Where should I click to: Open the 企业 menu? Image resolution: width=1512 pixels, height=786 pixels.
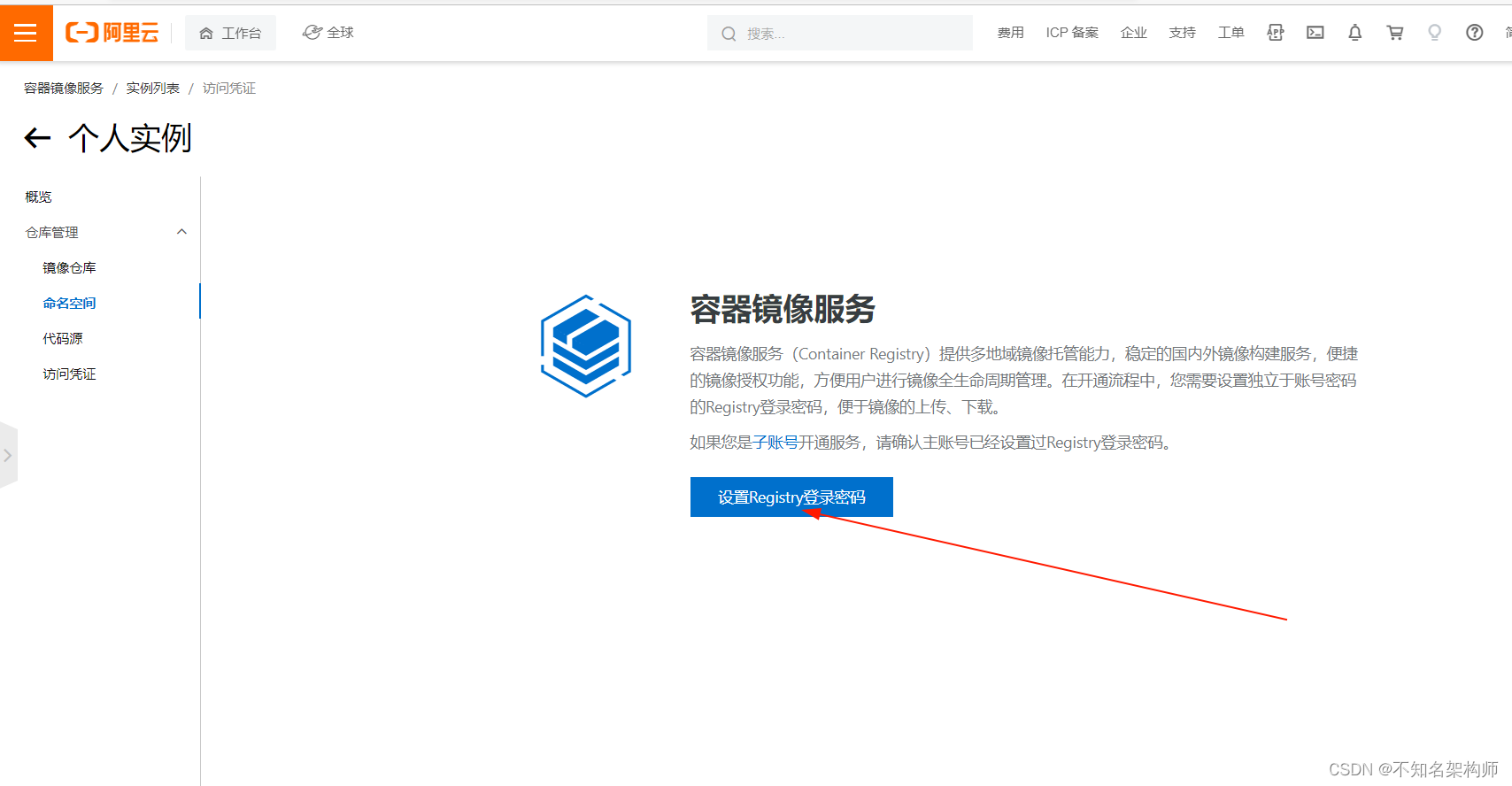coord(1134,33)
